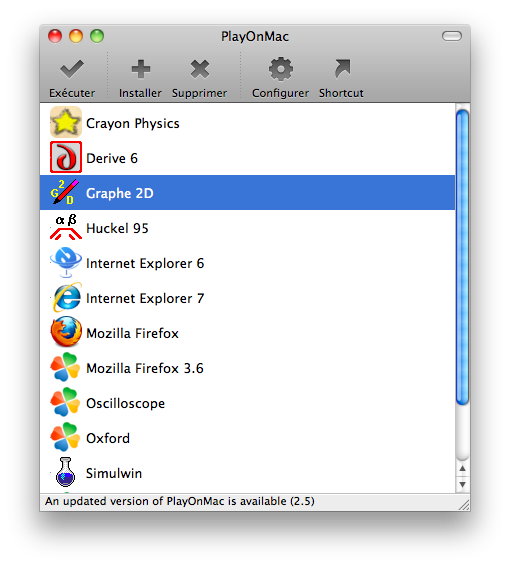Choose the Oxford list entry
This screenshot has height=566, width=510.
[x=248, y=438]
